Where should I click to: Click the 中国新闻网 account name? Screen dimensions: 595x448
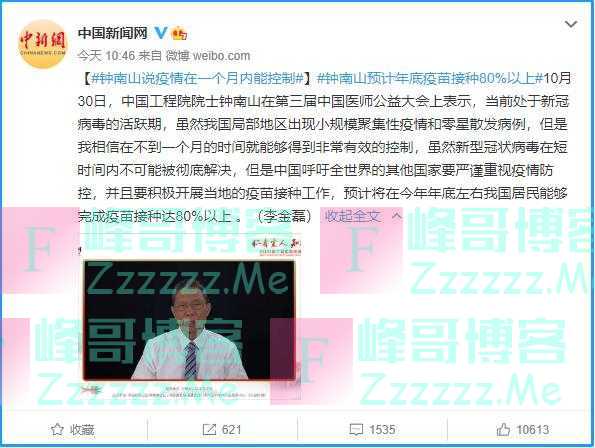[x=112, y=33]
